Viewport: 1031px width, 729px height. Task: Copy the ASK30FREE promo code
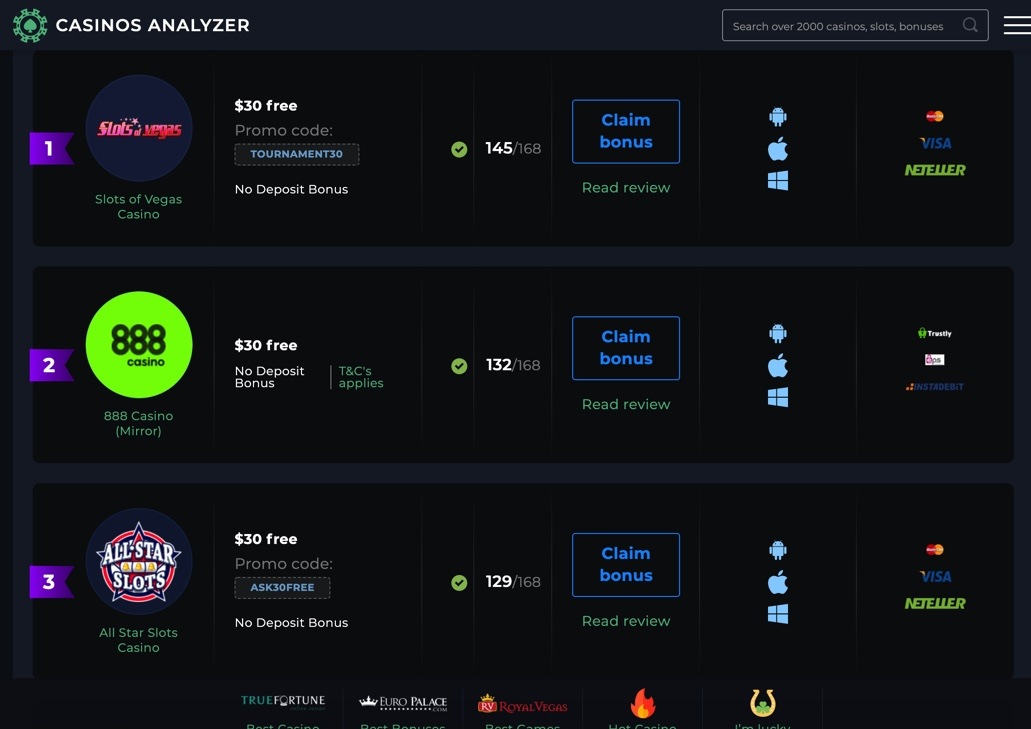(x=283, y=588)
